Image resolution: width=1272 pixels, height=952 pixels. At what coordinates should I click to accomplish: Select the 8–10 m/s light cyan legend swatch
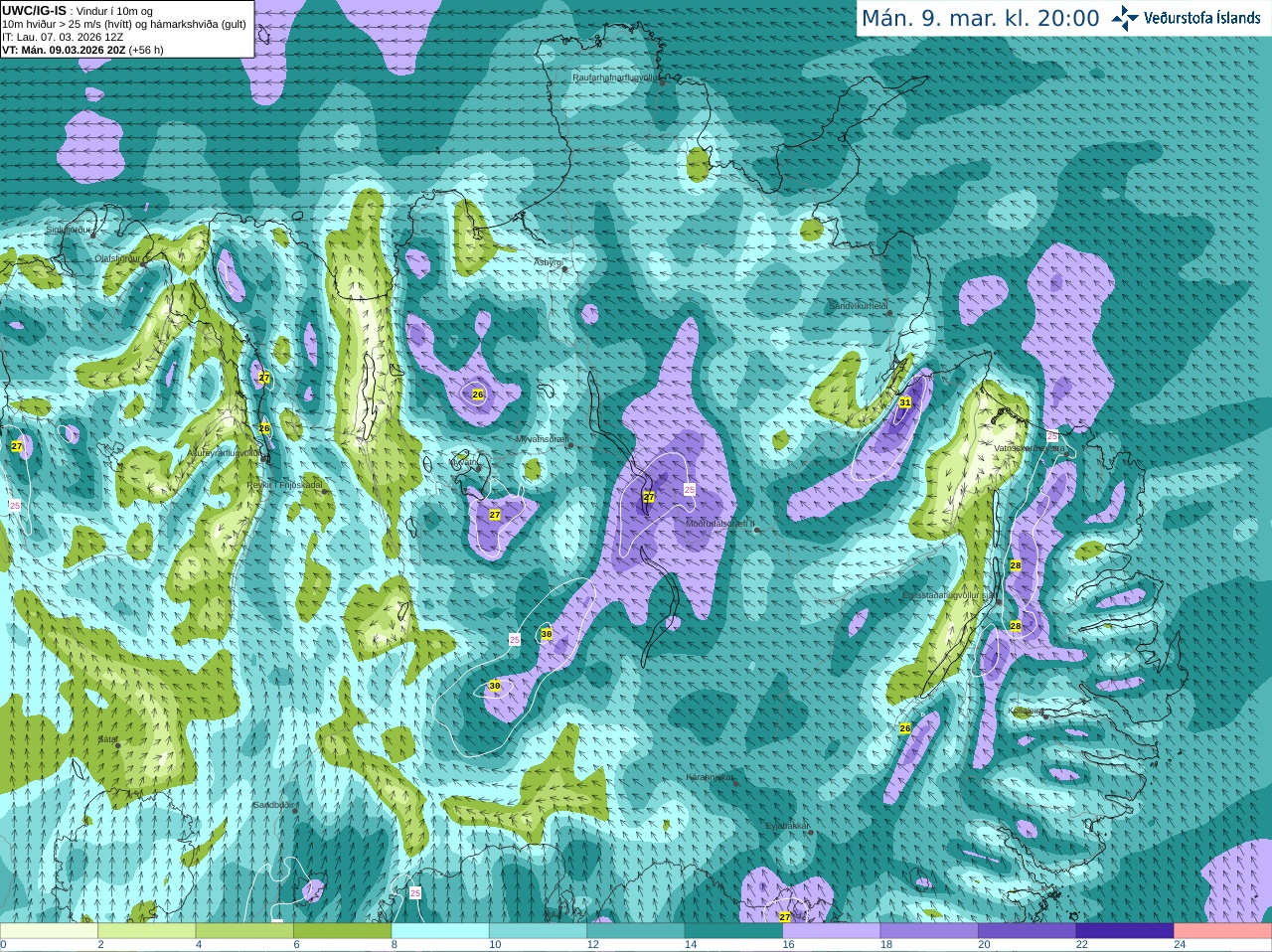[x=440, y=931]
